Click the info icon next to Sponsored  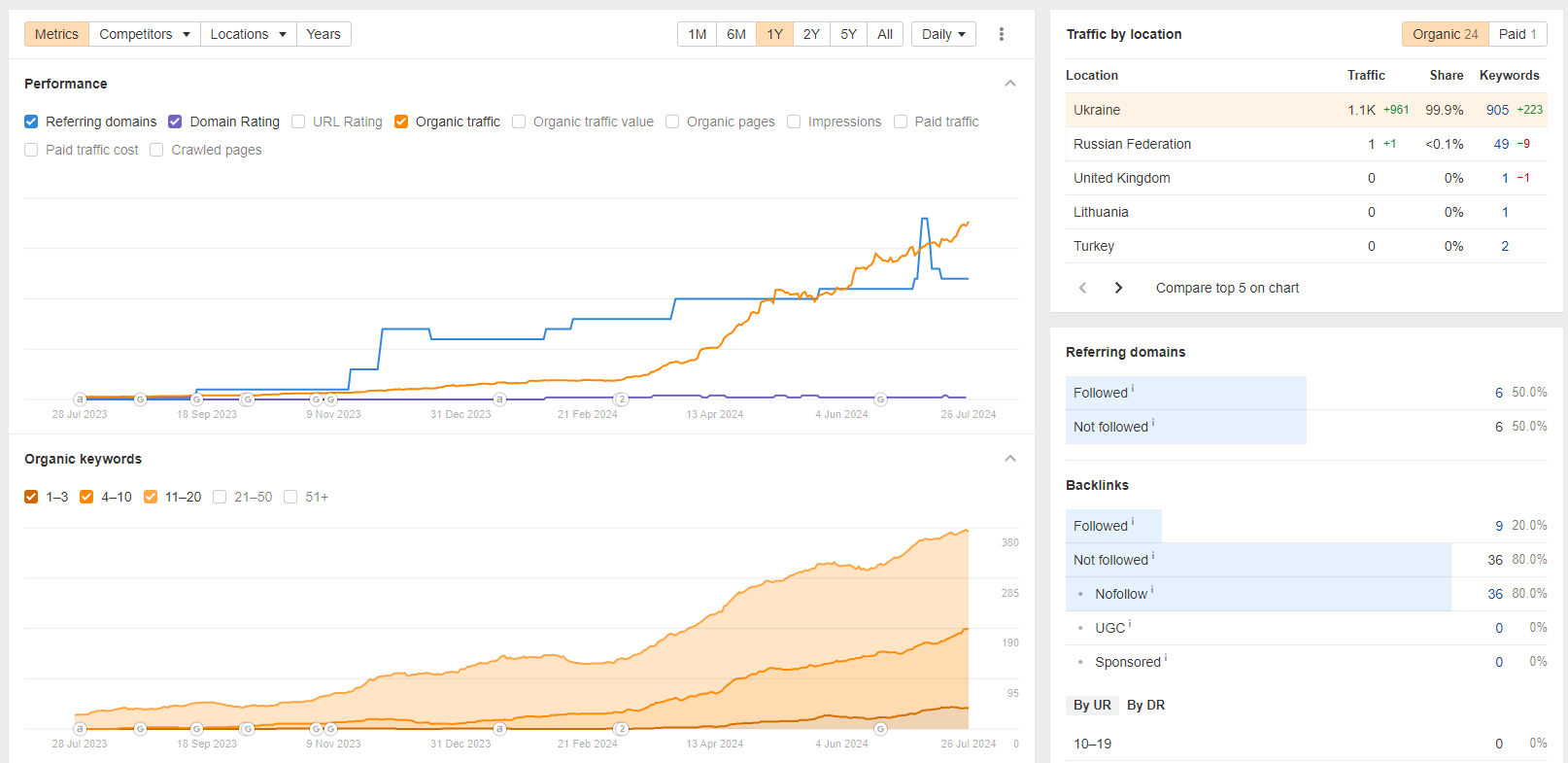1166,658
